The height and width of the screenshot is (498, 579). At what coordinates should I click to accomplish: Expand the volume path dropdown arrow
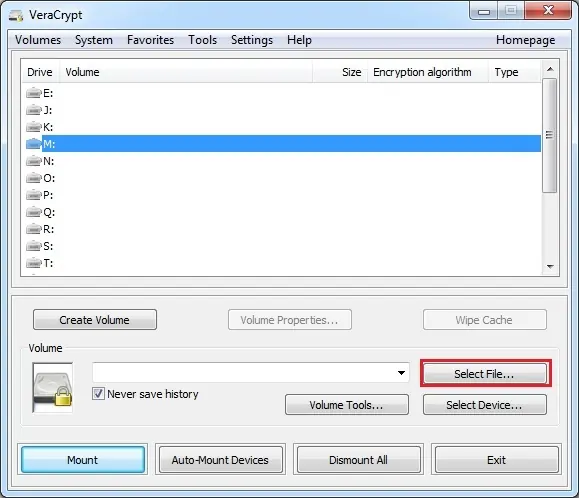click(x=401, y=373)
